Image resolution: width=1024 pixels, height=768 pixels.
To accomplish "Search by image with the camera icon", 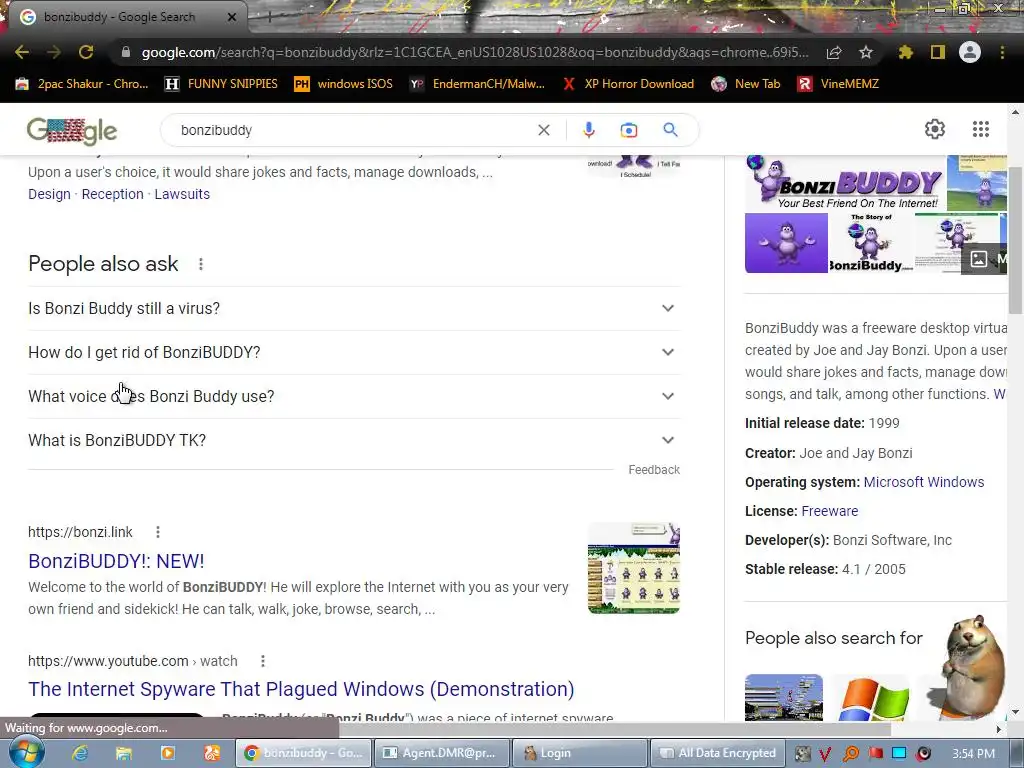I will [628, 130].
